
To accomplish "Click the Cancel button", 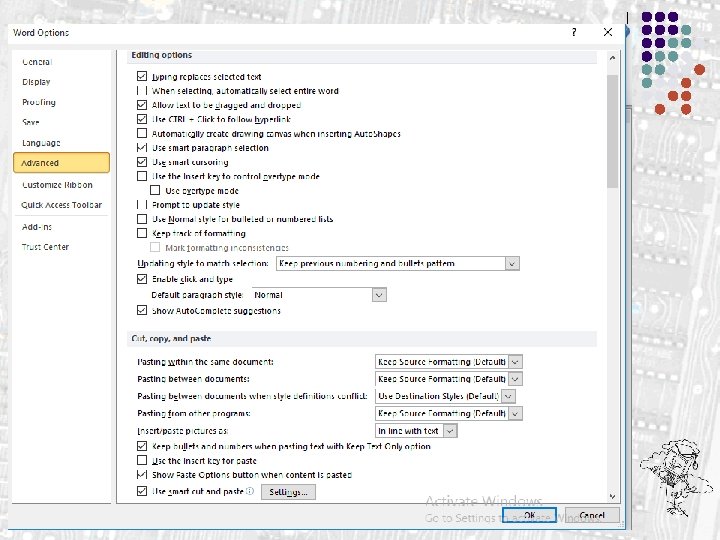I will 592,515.
